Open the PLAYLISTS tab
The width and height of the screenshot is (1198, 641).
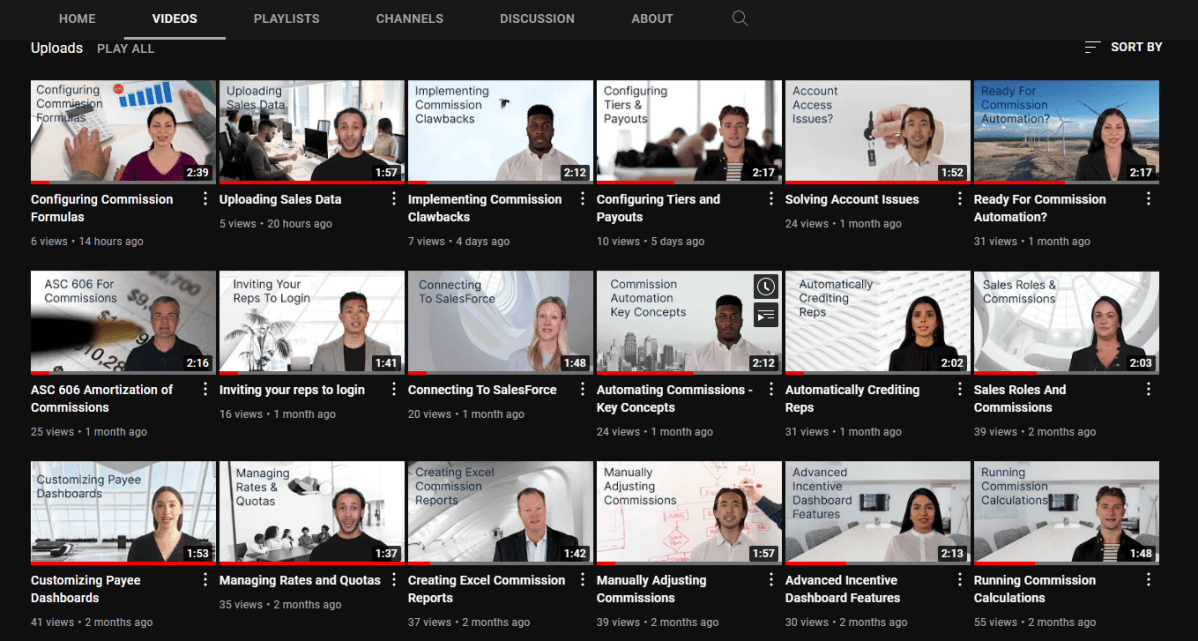tap(286, 18)
